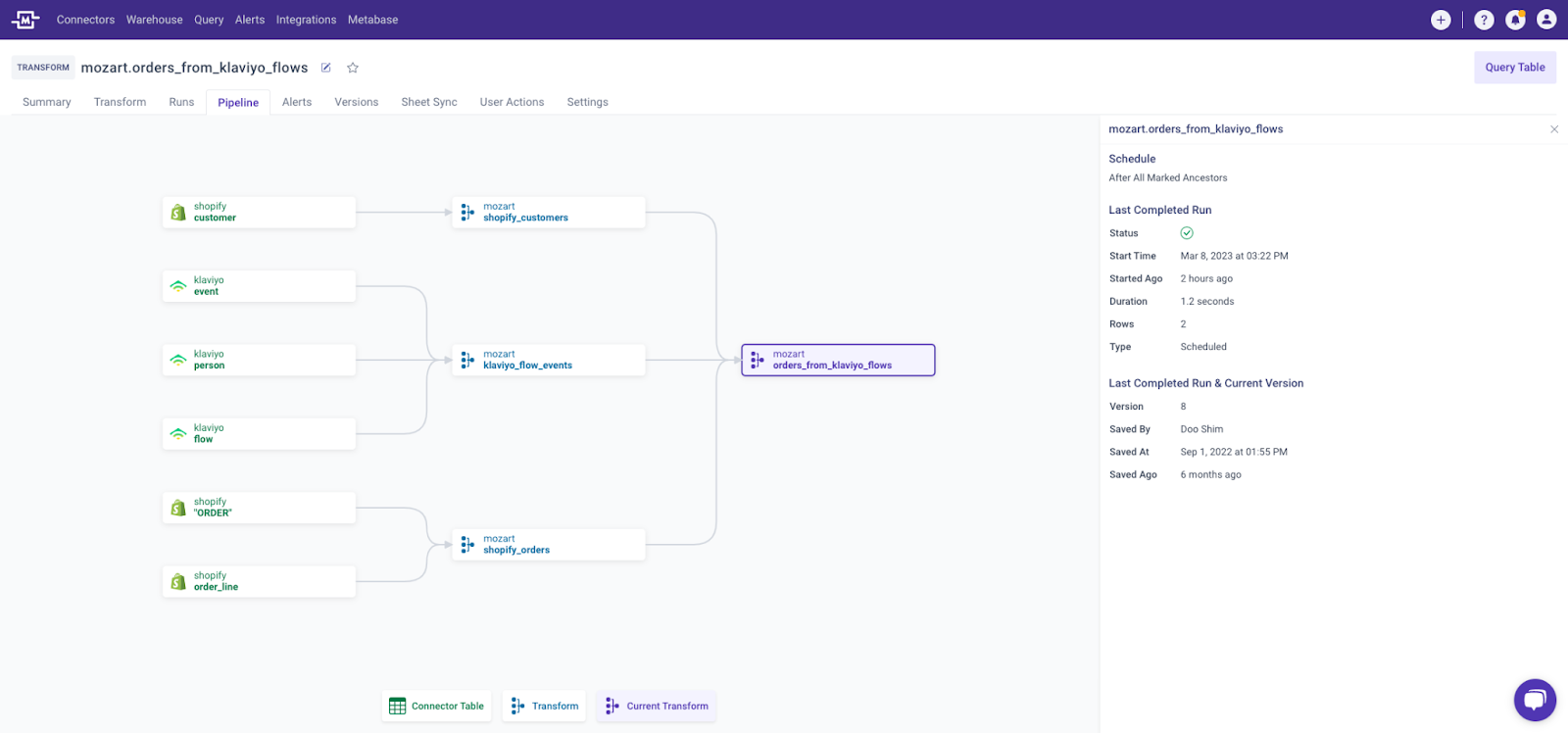Click the TRANSFORM badge label
Viewport: 1568px width, 733px height.
(43, 68)
